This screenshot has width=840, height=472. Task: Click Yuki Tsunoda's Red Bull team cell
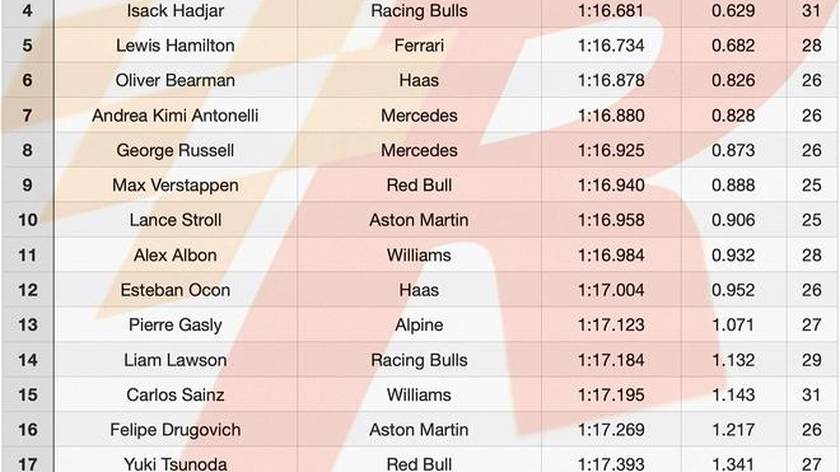coord(419,464)
